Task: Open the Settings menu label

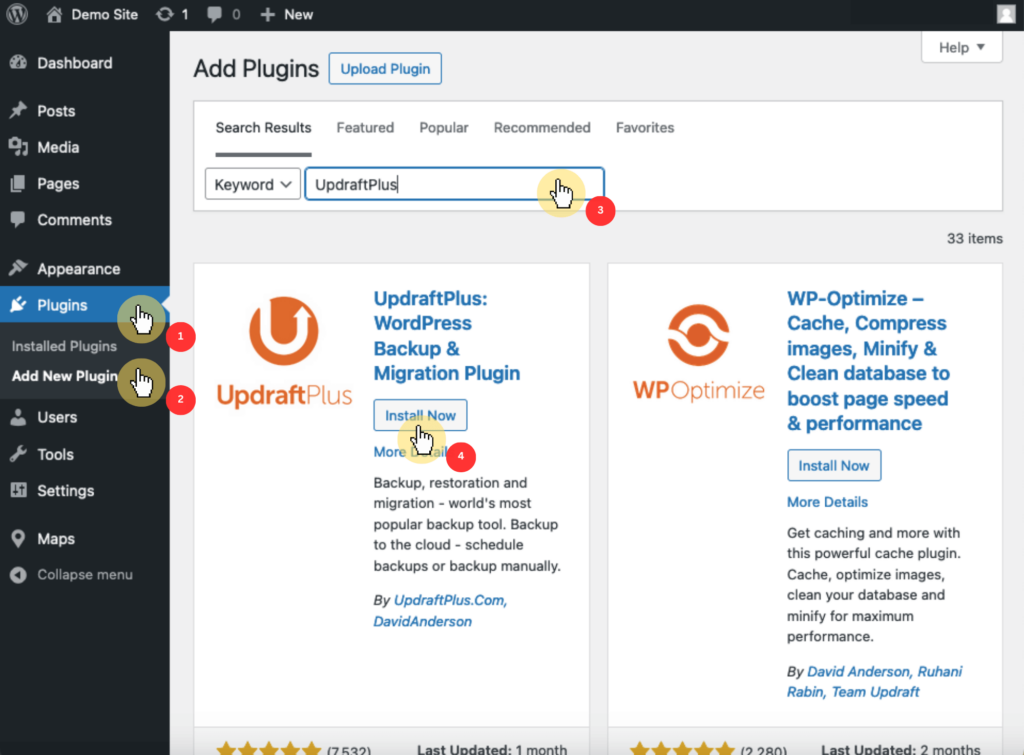Action: [65, 490]
